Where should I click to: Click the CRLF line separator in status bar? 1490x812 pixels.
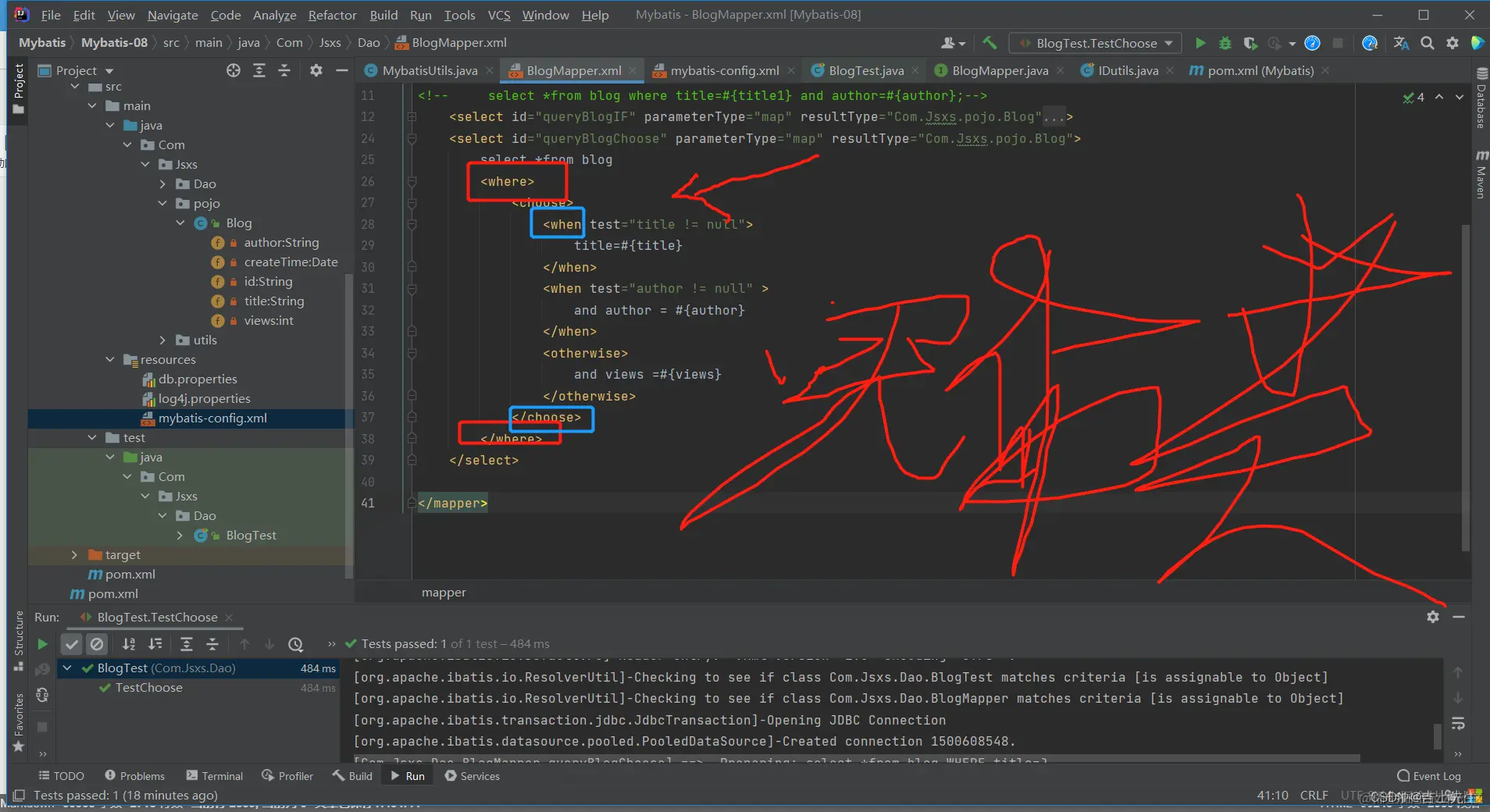click(1314, 796)
